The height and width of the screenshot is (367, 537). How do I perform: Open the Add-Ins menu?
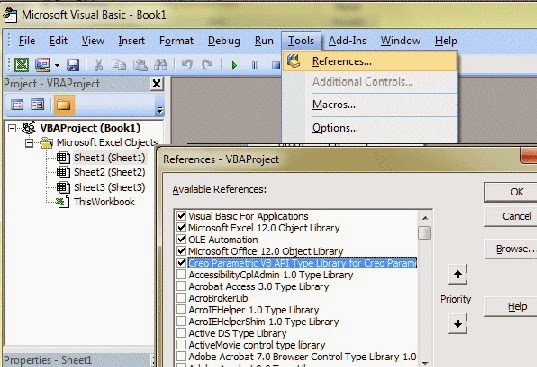(x=348, y=41)
